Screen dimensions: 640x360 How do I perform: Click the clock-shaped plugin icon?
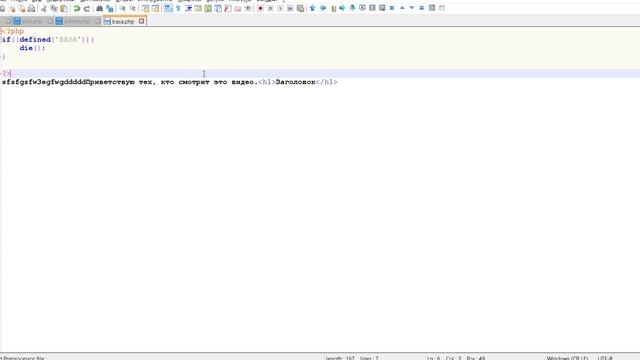362,8
